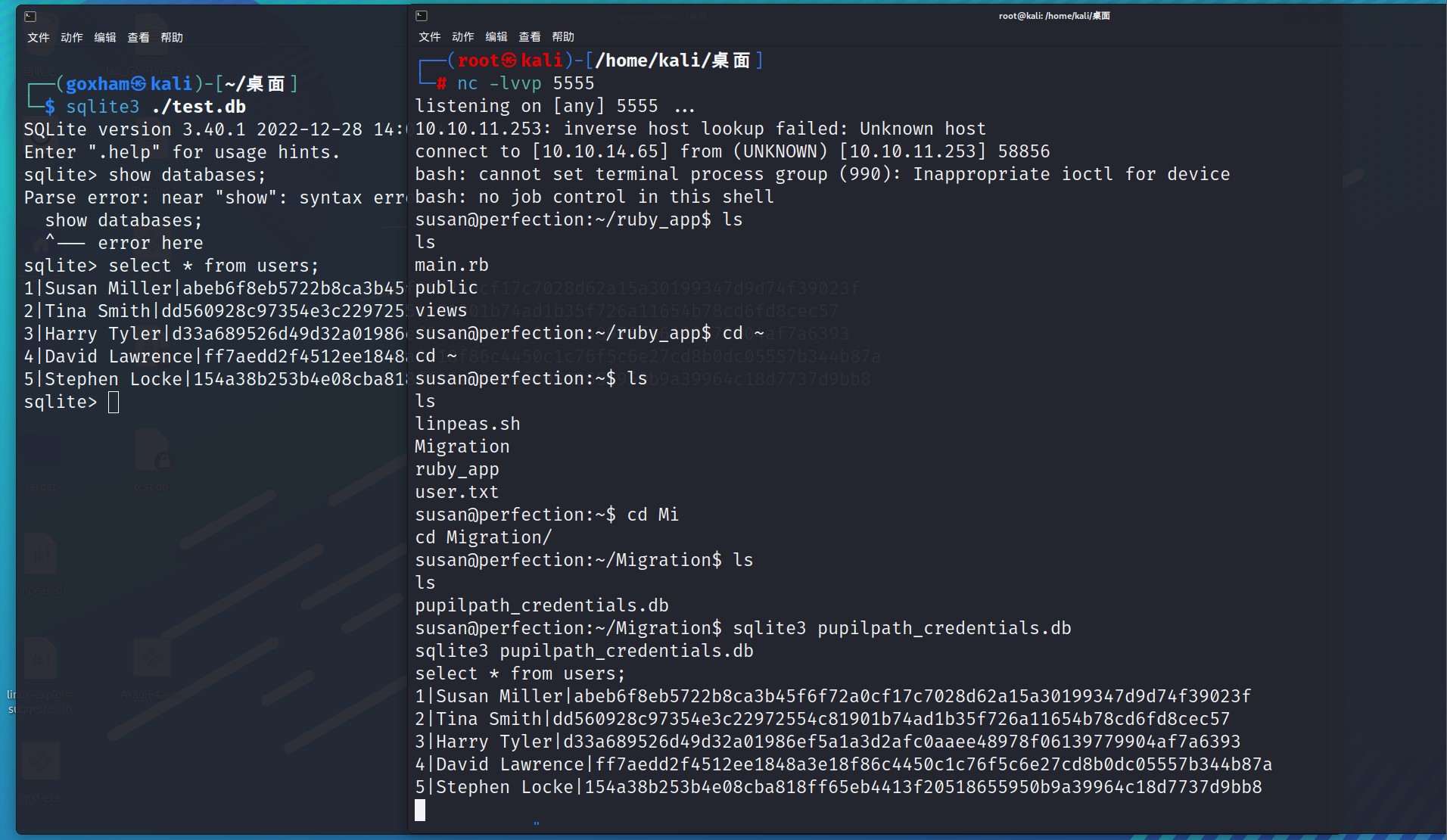This screenshot has height=840, width=1447.
Task: Open 查看 menu in left terminal window
Action: click(138, 38)
